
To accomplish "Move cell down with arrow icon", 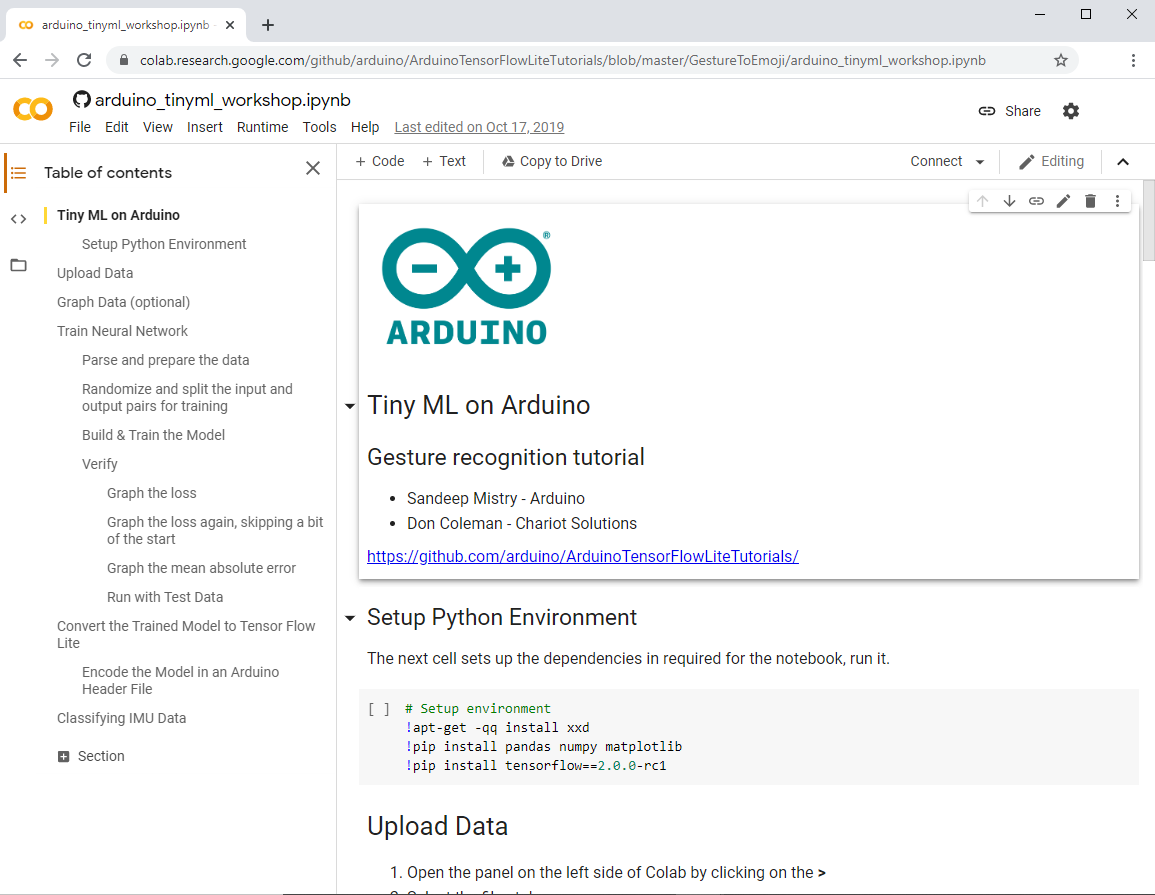I will [x=1009, y=201].
